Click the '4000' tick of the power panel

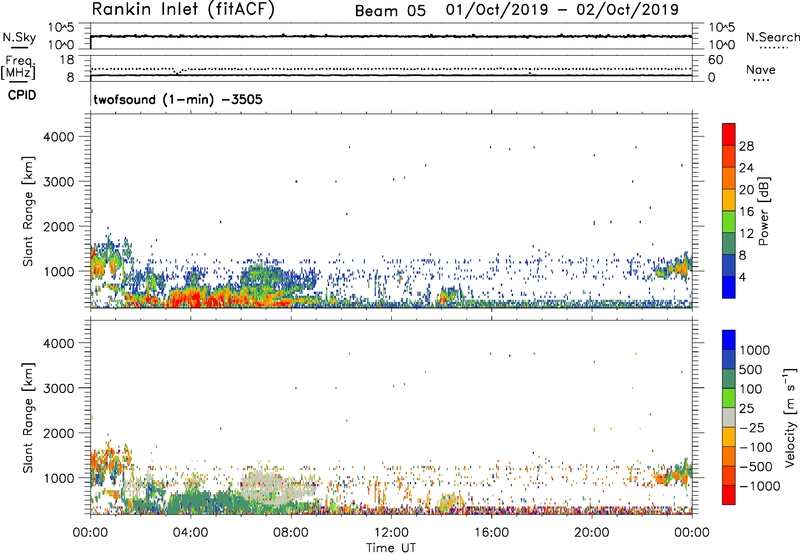tap(59, 137)
